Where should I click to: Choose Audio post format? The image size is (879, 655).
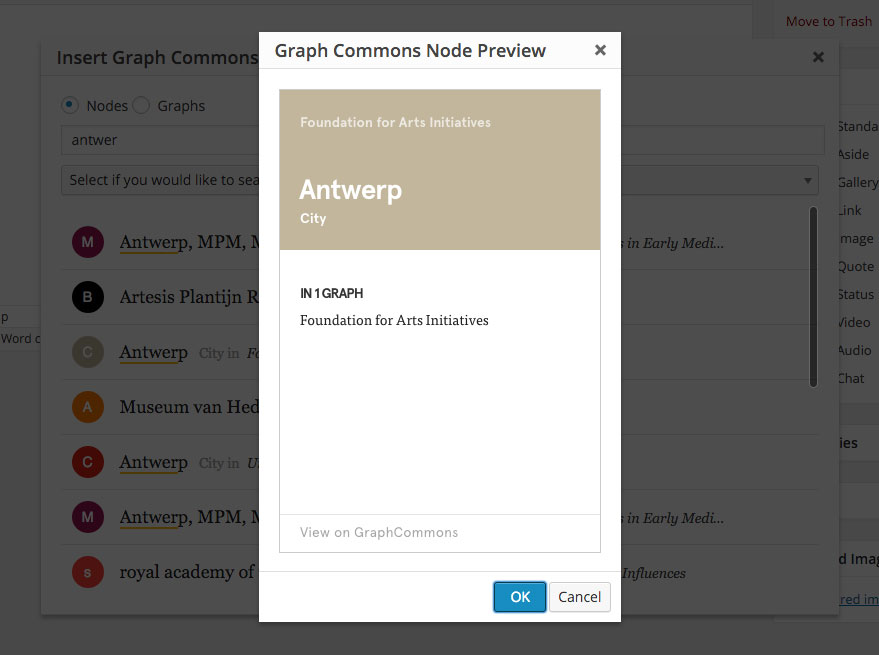(x=854, y=350)
